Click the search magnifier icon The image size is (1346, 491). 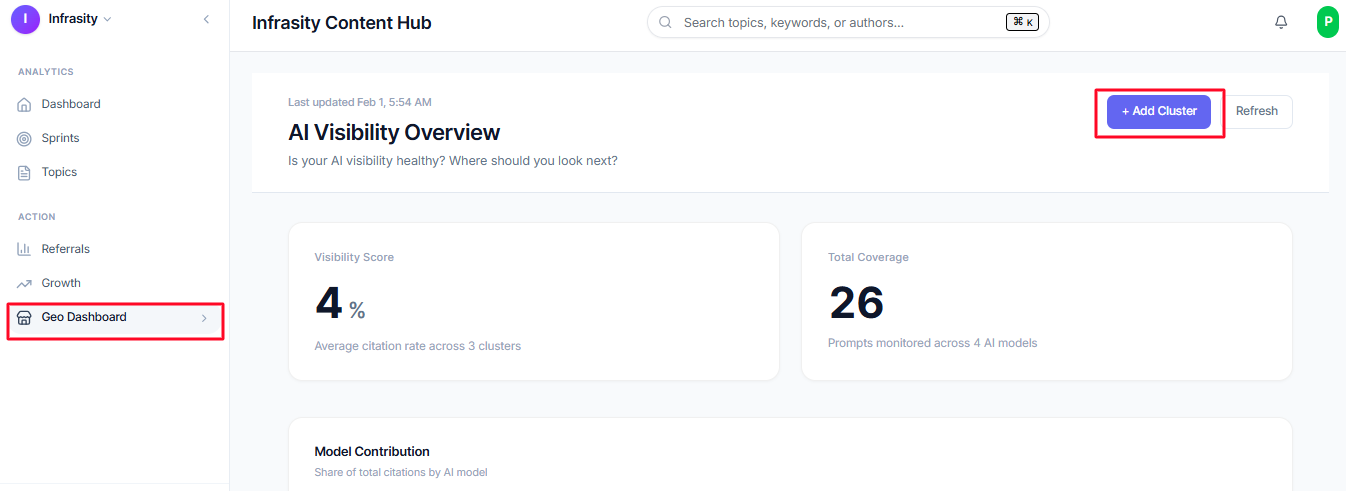[x=665, y=22]
